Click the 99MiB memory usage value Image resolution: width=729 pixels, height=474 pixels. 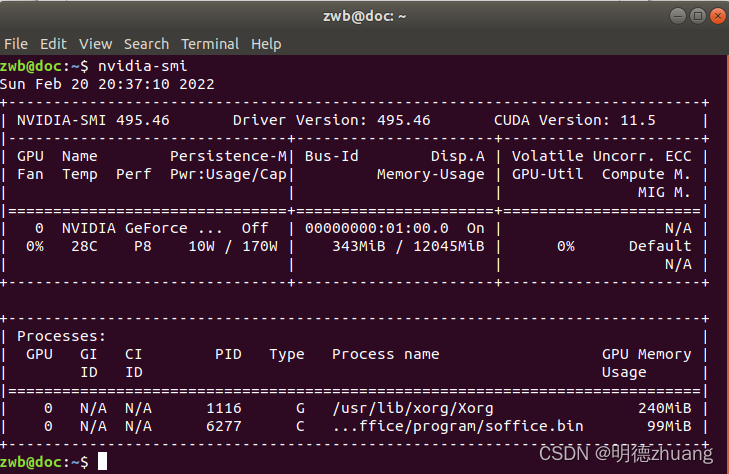pyautogui.click(x=669, y=426)
